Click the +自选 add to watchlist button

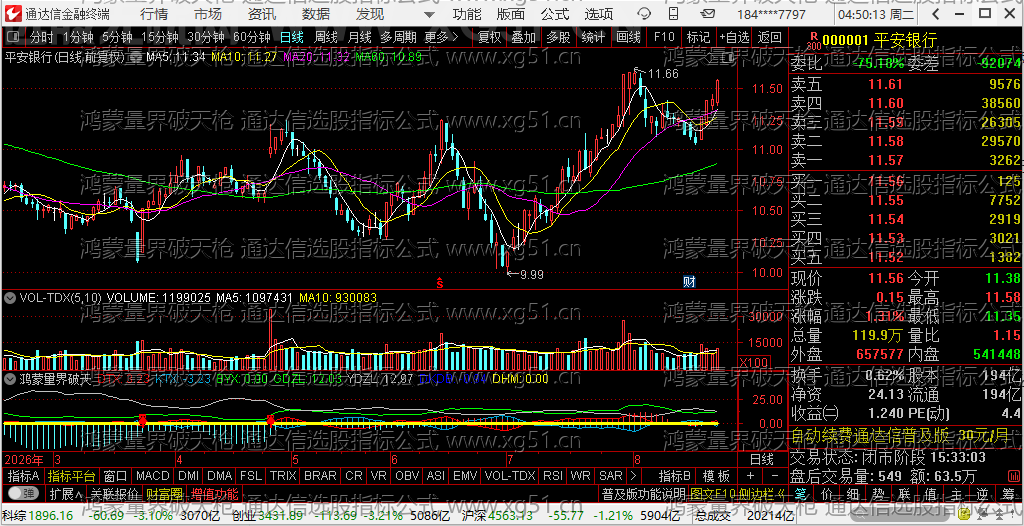coord(734,37)
